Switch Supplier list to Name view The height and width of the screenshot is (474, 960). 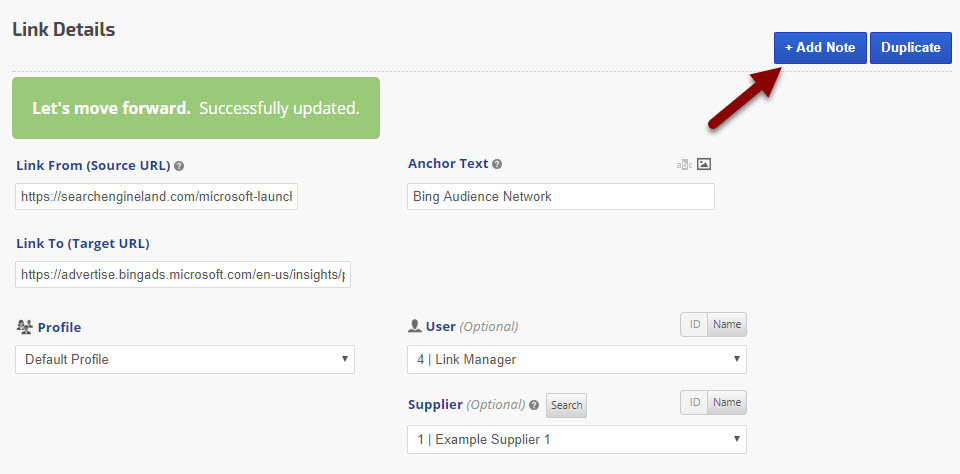coord(727,402)
